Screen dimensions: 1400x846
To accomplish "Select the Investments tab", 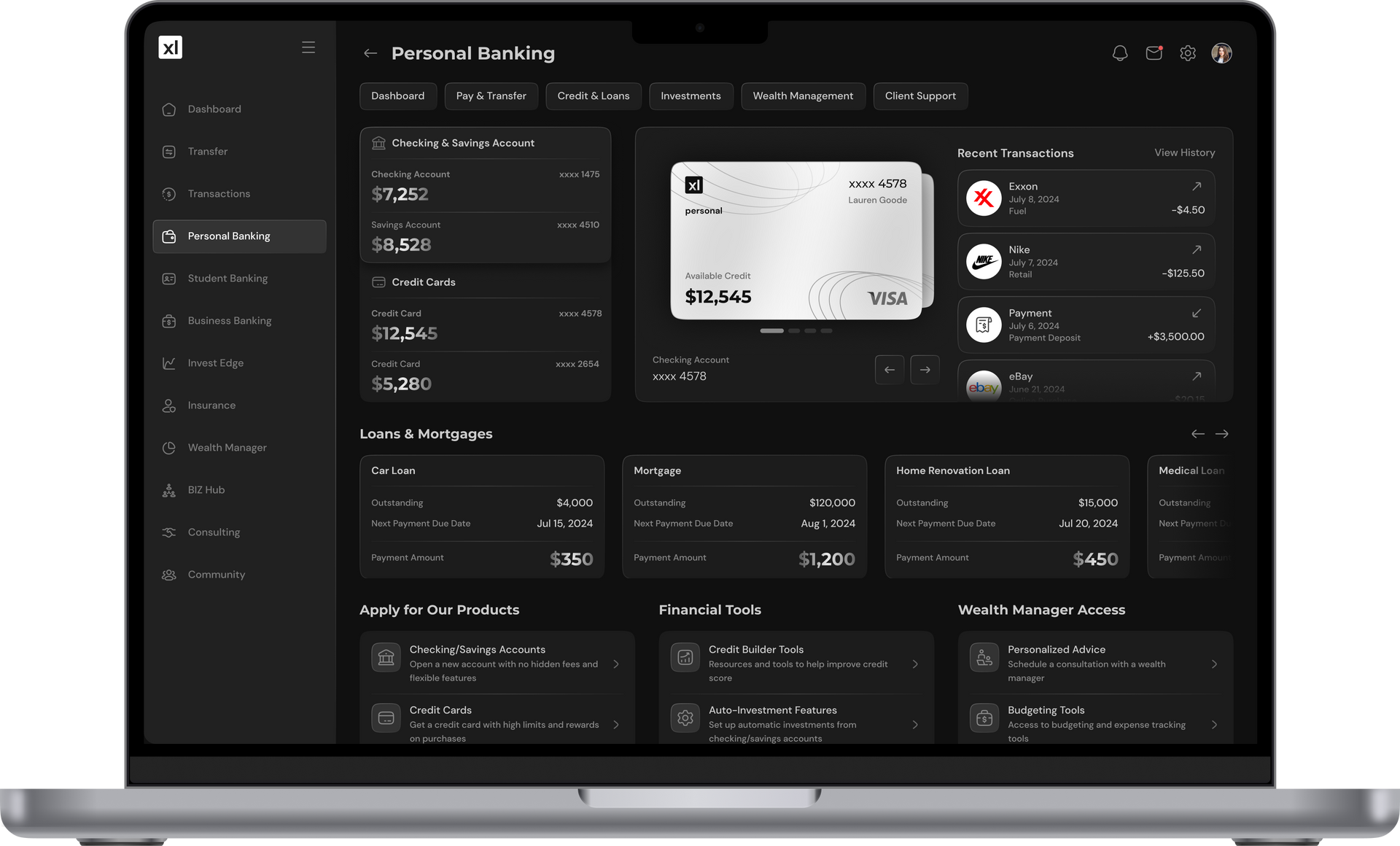I will (691, 96).
